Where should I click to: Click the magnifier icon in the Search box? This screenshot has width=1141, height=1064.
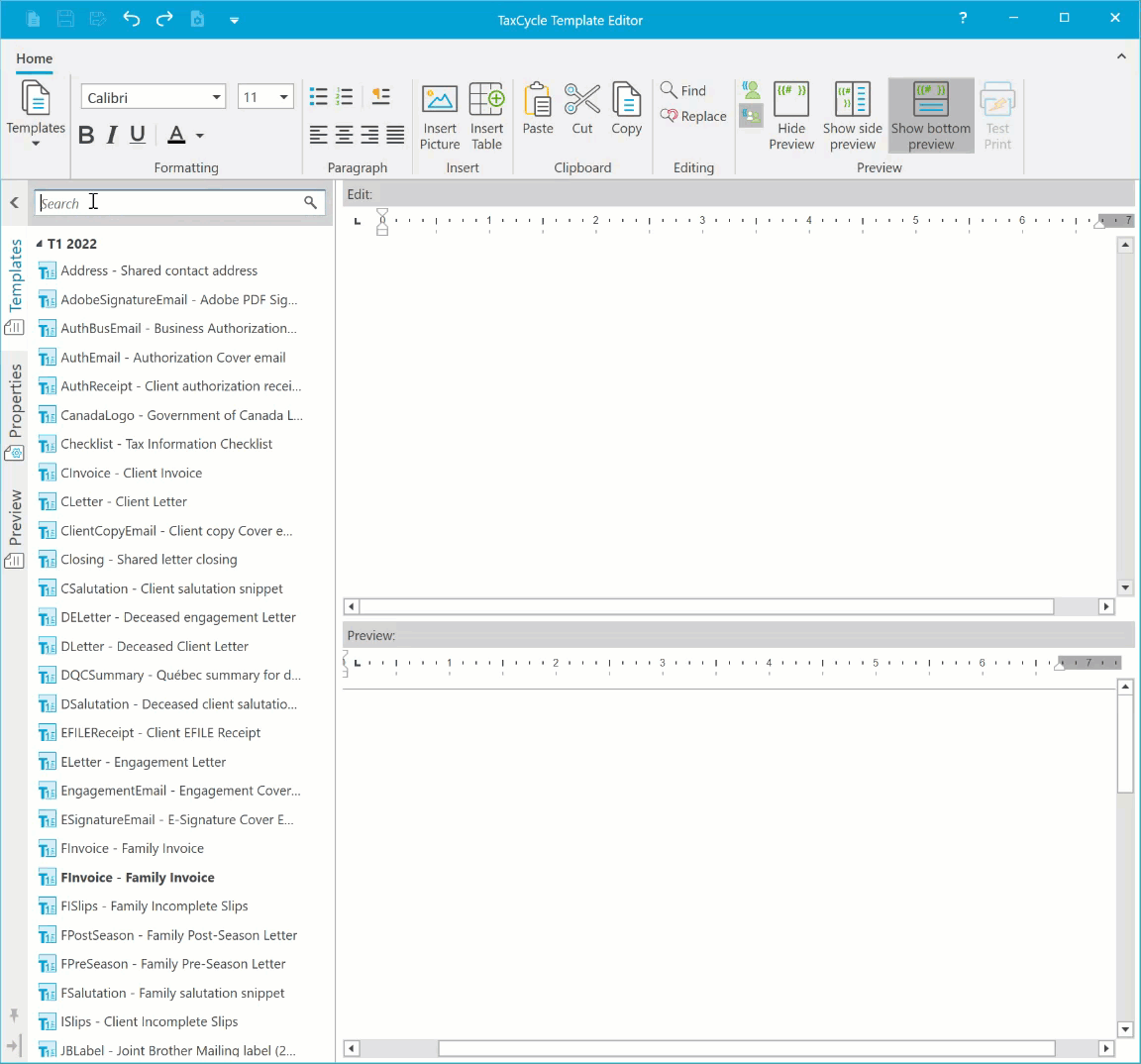point(311,202)
